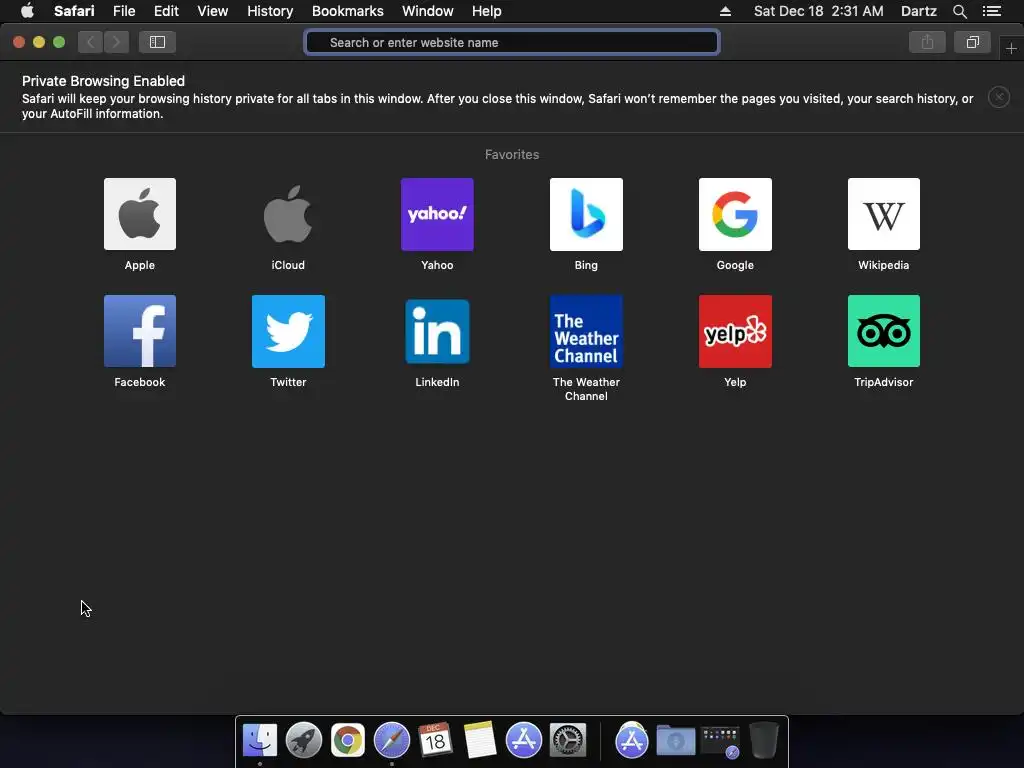Image resolution: width=1024 pixels, height=768 pixels.
Task: Open Spotlight search in the menu bar
Action: (959, 11)
